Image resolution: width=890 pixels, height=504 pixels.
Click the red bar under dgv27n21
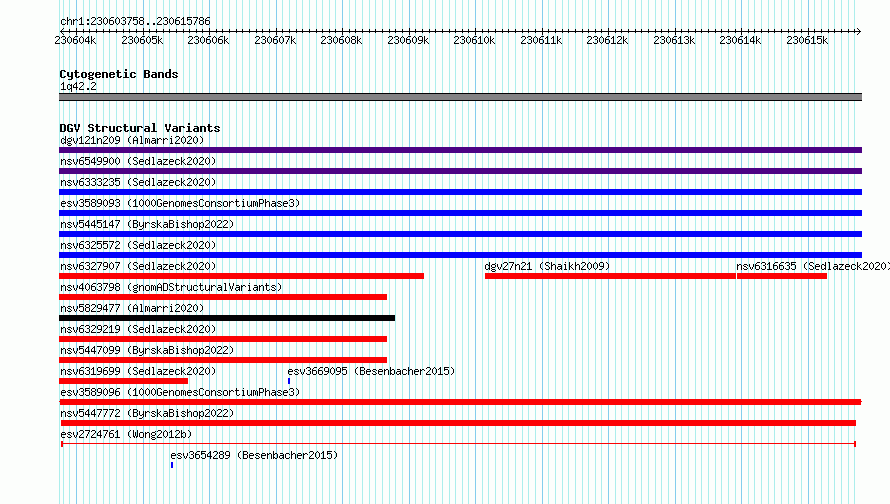610,276
